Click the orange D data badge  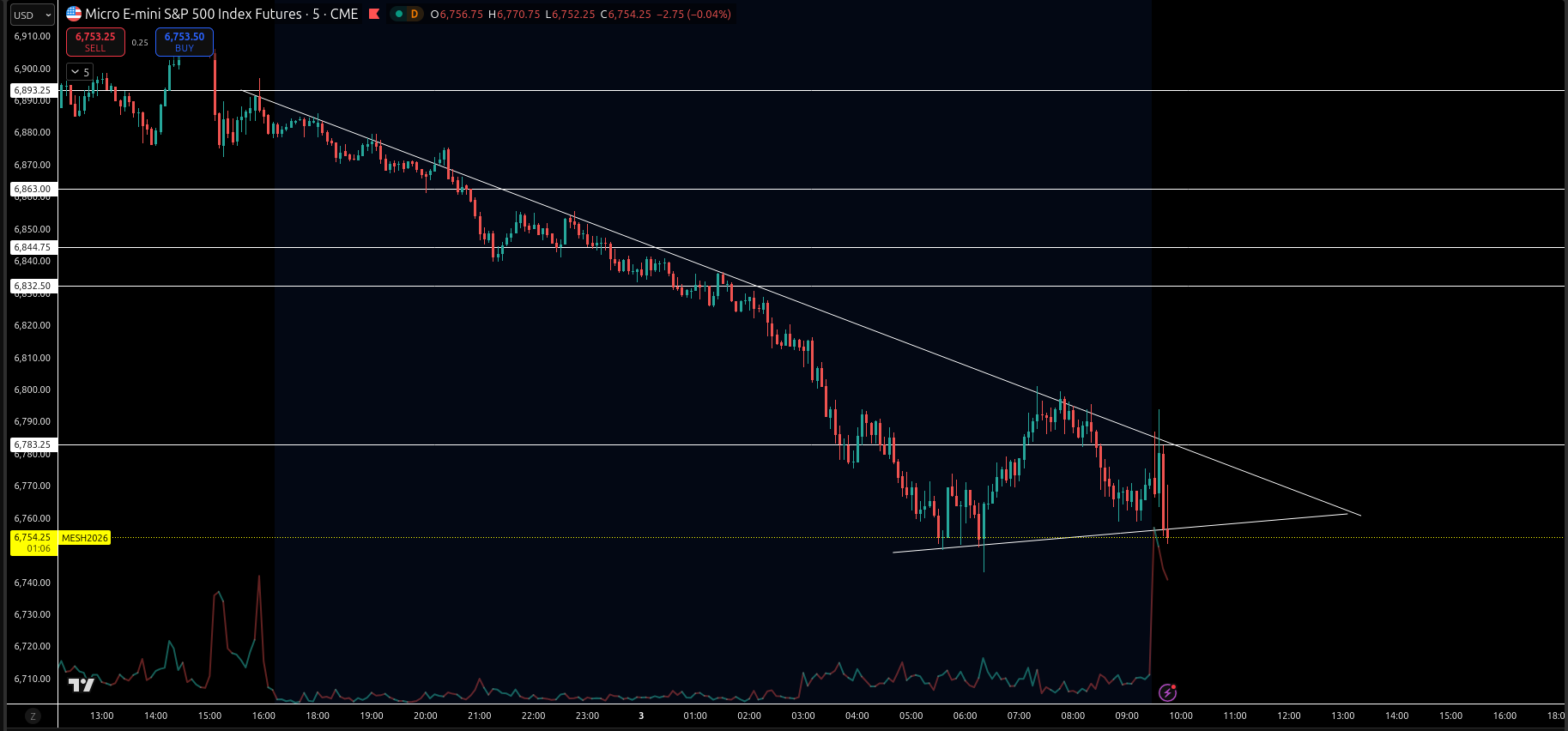point(415,14)
